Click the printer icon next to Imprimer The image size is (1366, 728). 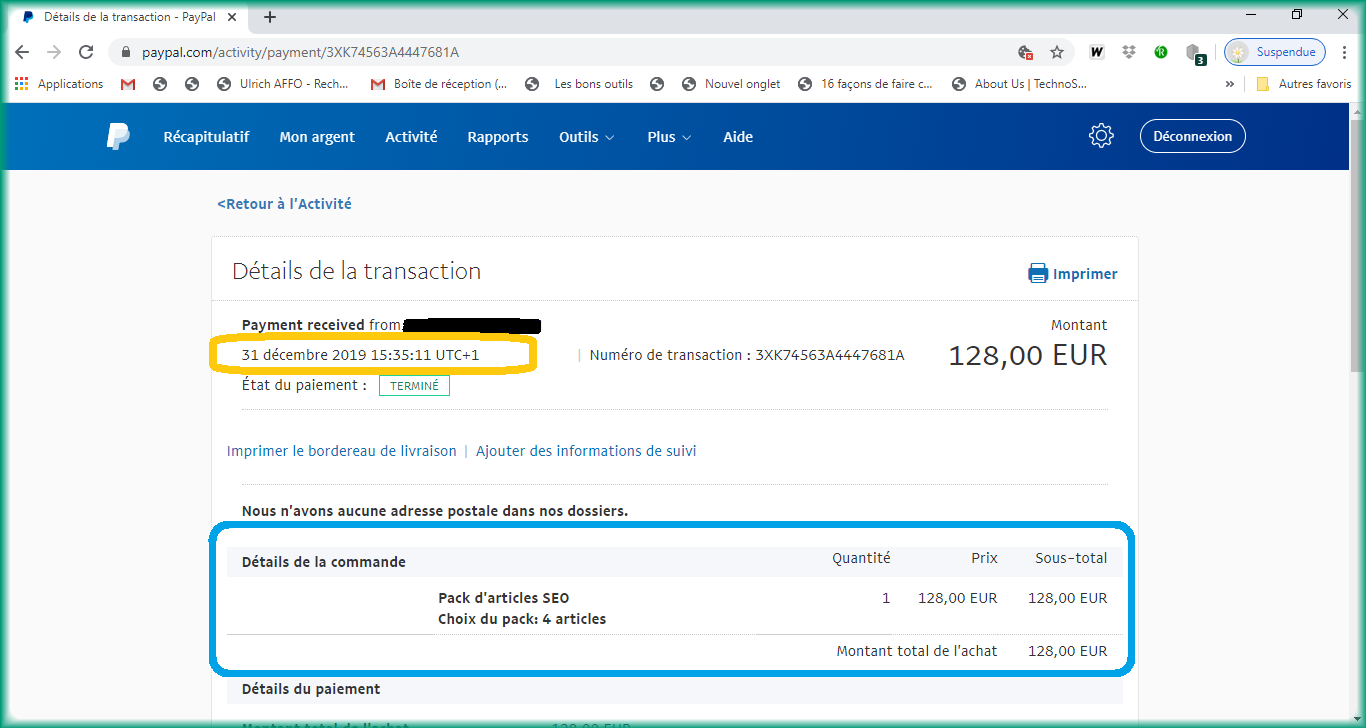pos(1038,274)
